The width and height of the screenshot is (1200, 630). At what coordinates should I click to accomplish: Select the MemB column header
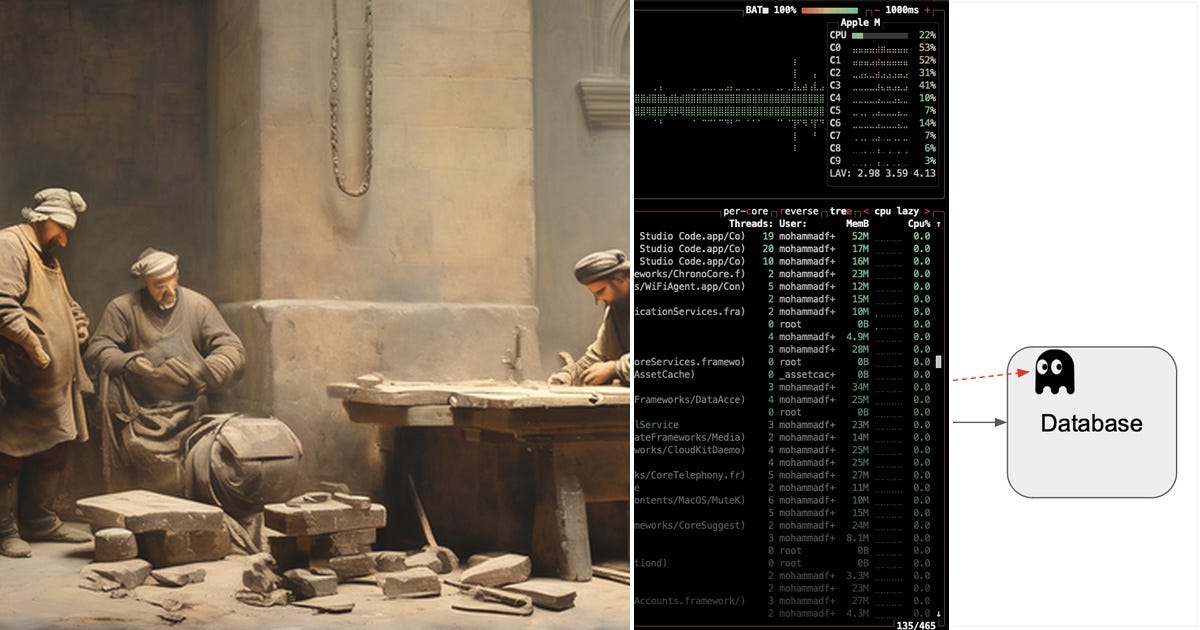[x=857, y=223]
